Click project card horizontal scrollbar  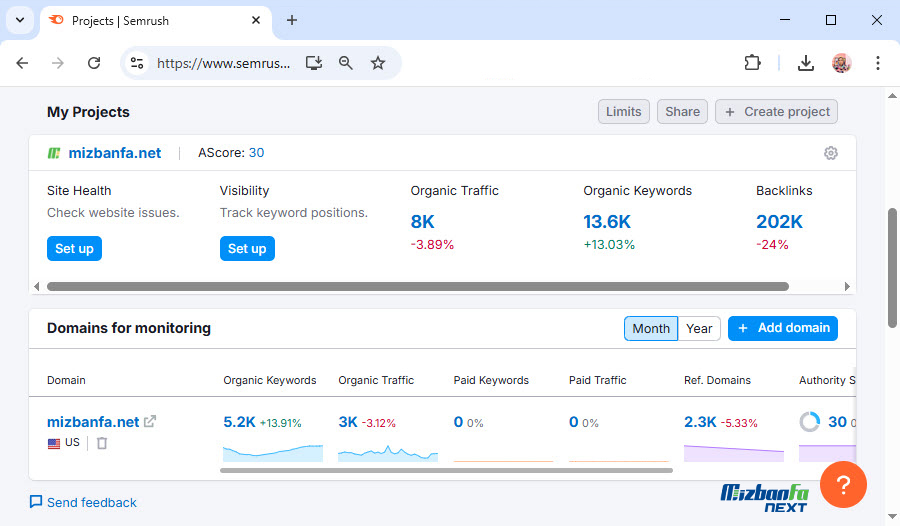[418, 287]
